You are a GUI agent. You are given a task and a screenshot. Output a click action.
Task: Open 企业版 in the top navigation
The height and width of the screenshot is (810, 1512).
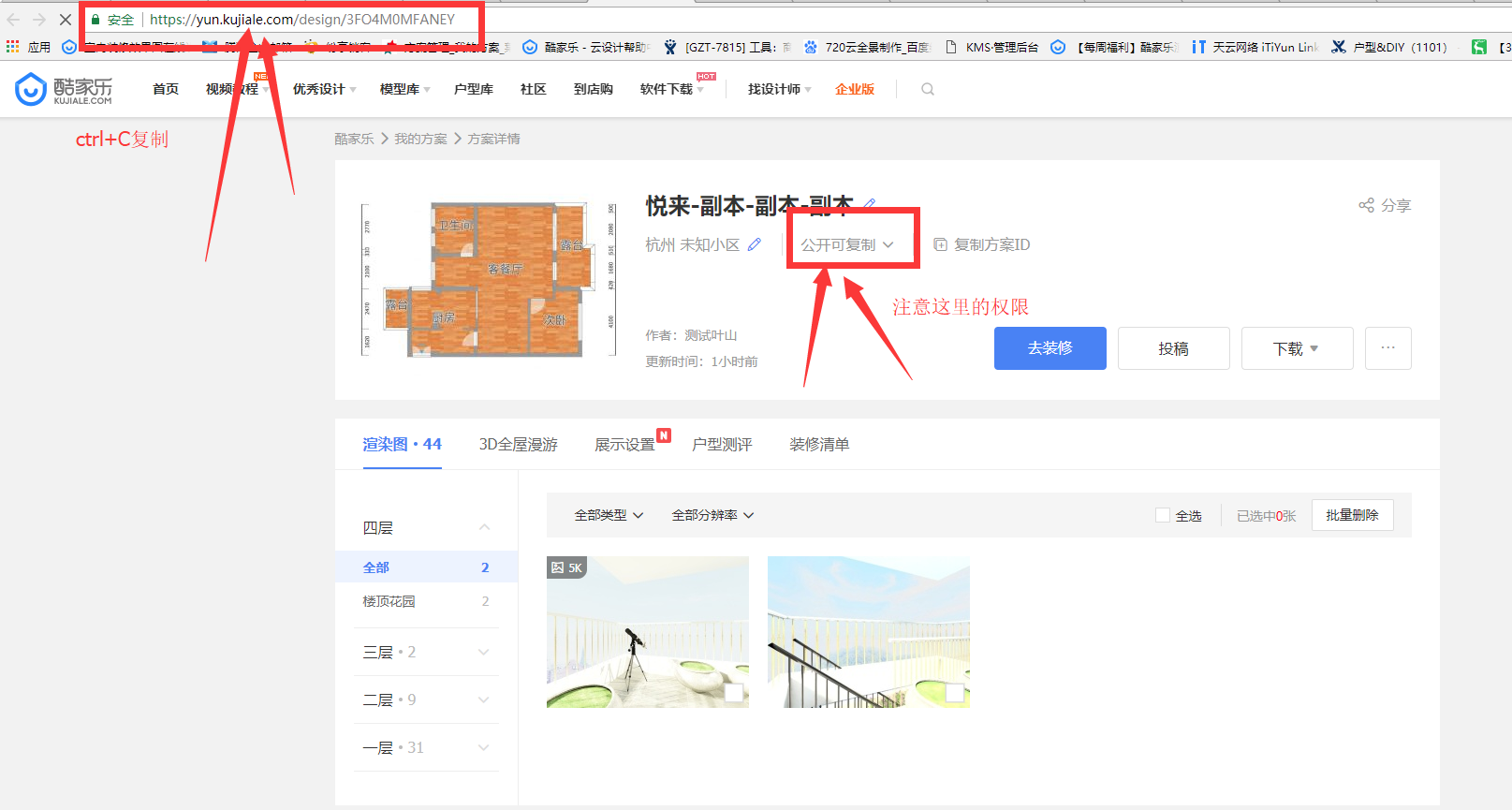pos(855,89)
